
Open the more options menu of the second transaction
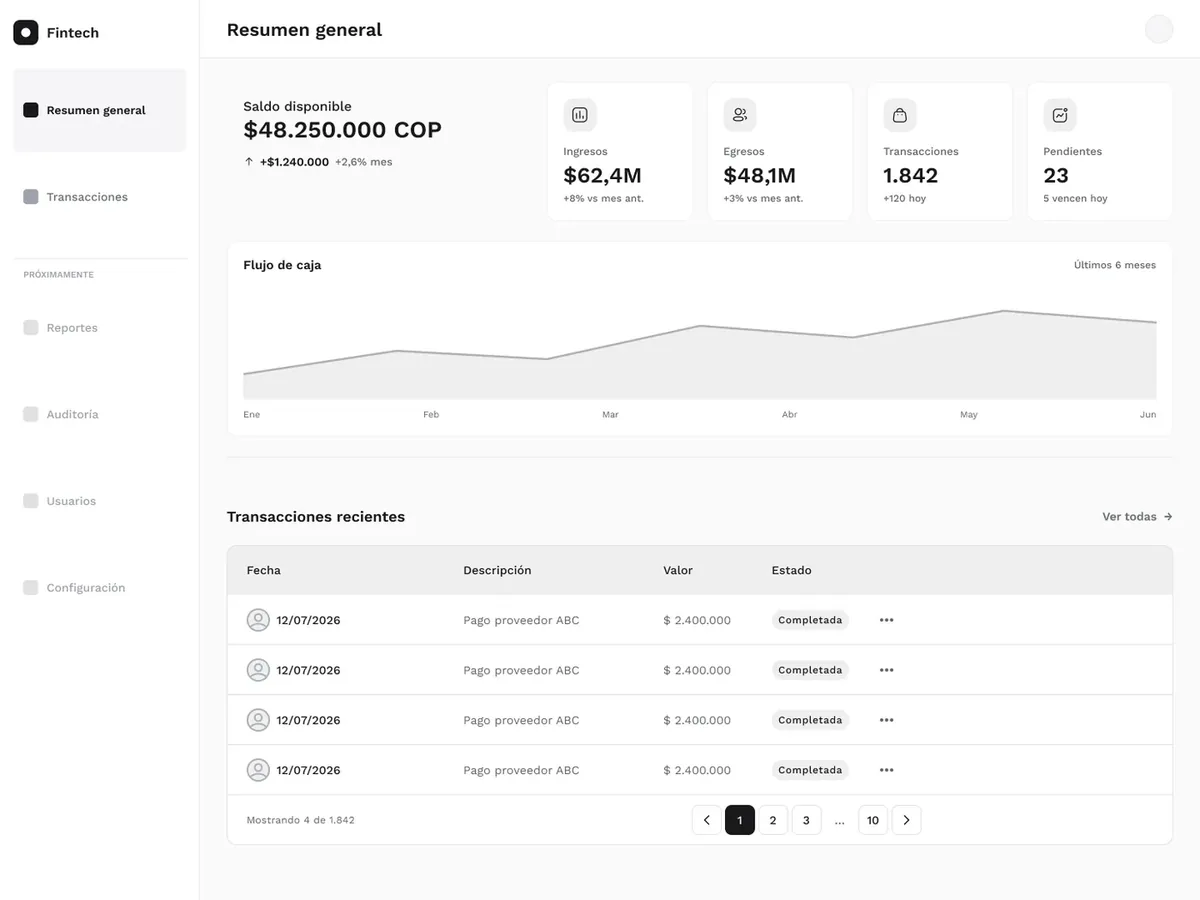point(886,670)
